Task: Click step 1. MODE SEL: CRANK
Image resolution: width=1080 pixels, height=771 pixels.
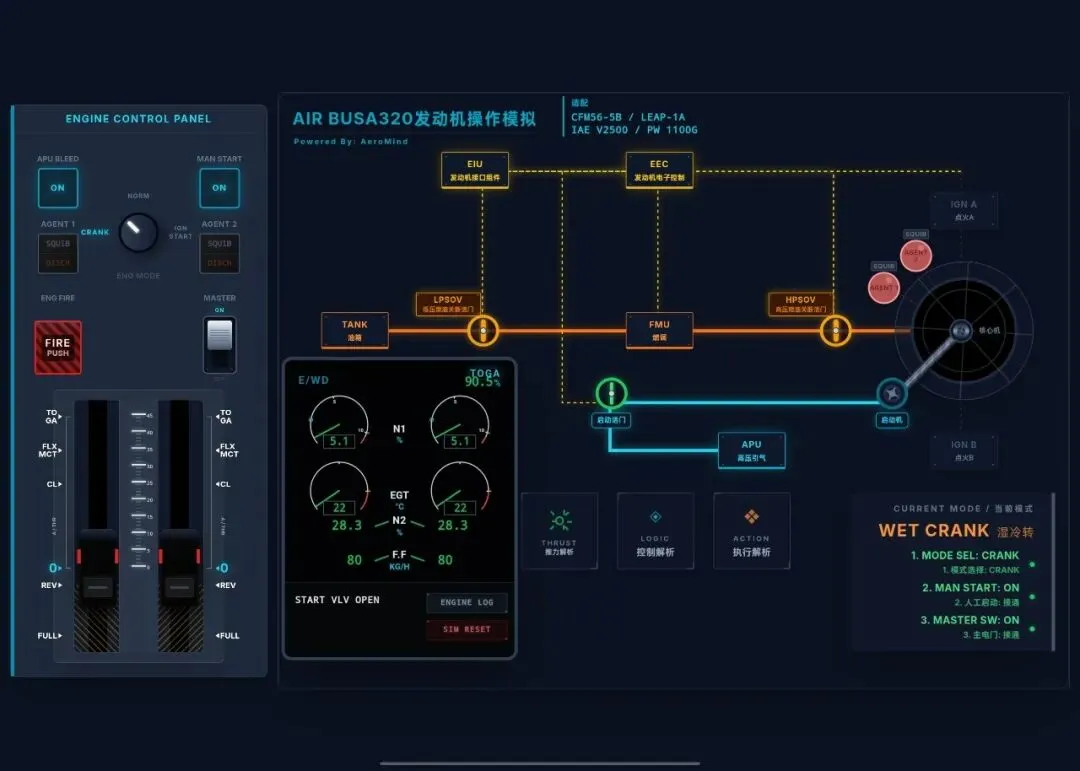Action: [965, 555]
